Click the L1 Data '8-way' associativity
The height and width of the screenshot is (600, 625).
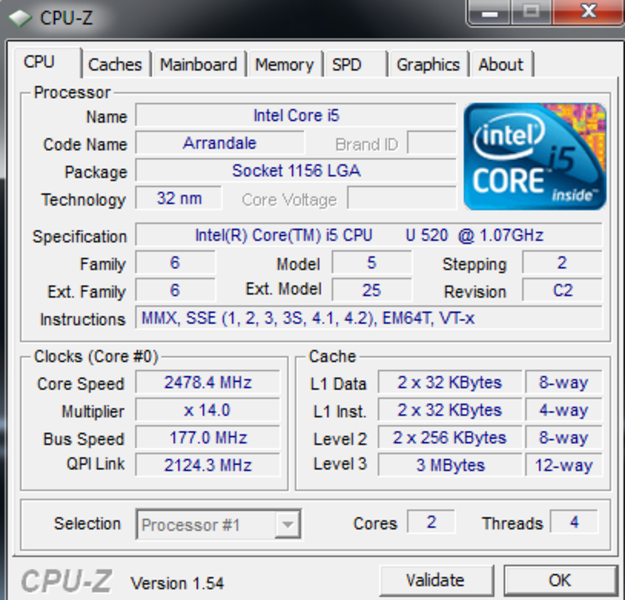[564, 382]
